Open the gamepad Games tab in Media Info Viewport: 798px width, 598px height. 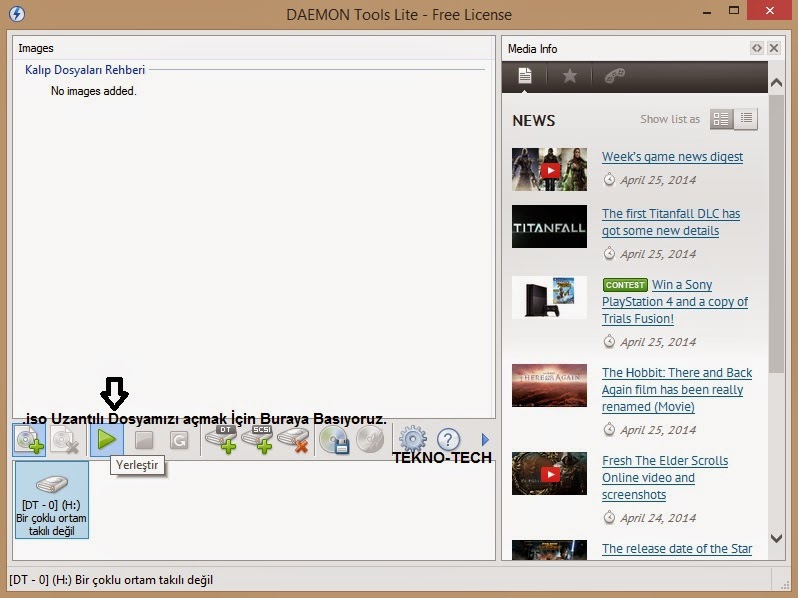click(x=615, y=76)
